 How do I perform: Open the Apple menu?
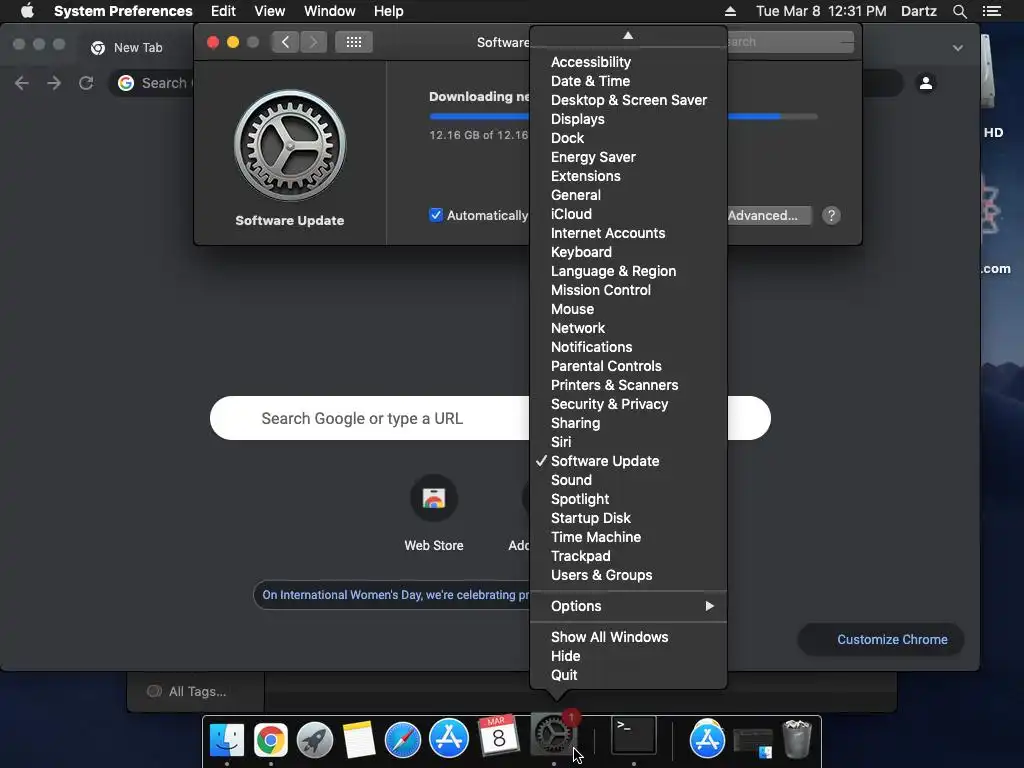coord(27,11)
